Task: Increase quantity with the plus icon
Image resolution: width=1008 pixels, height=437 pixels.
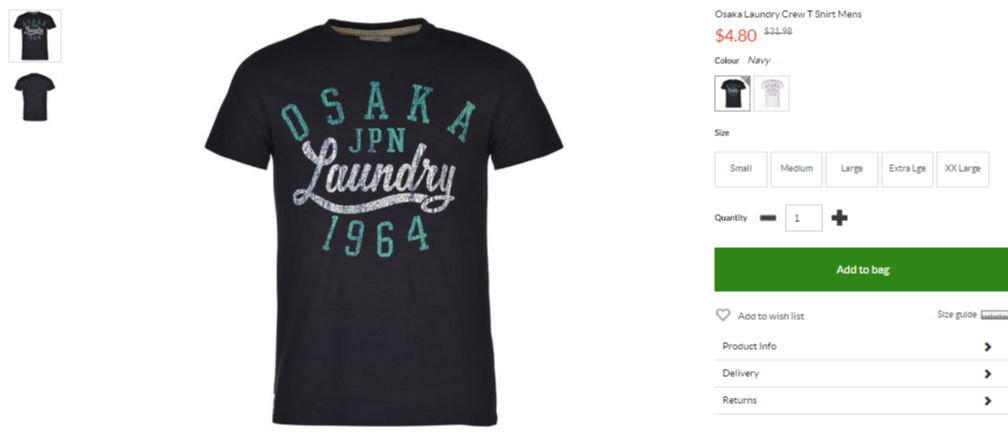Action: tap(839, 218)
